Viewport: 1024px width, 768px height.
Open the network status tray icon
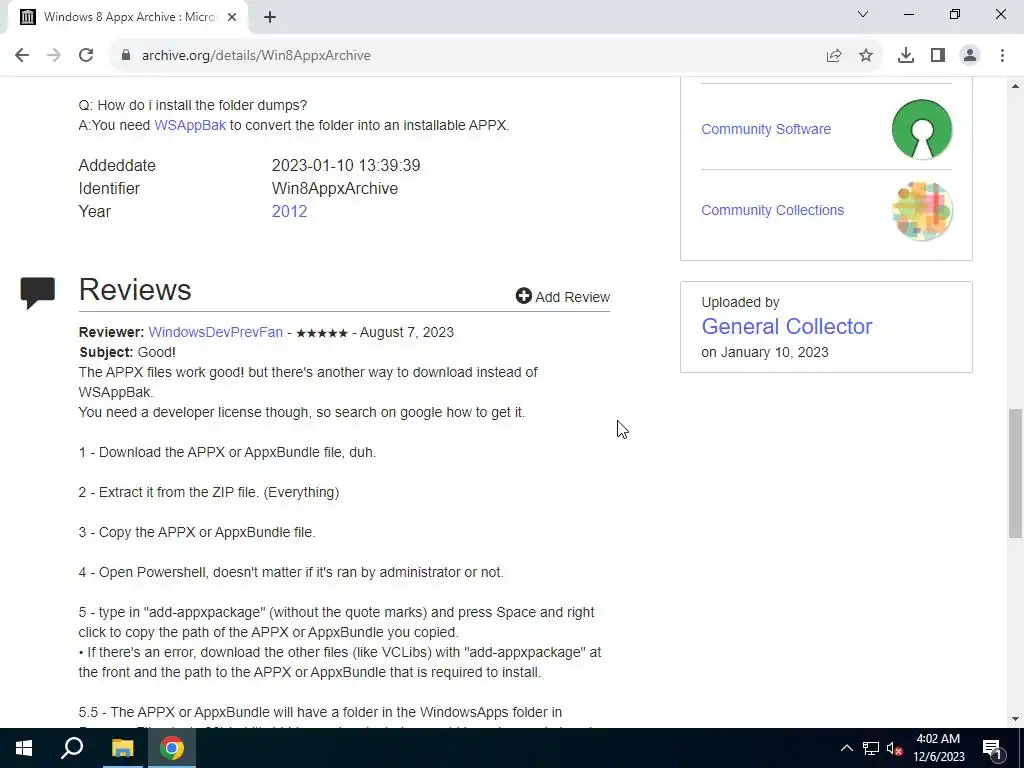871,748
